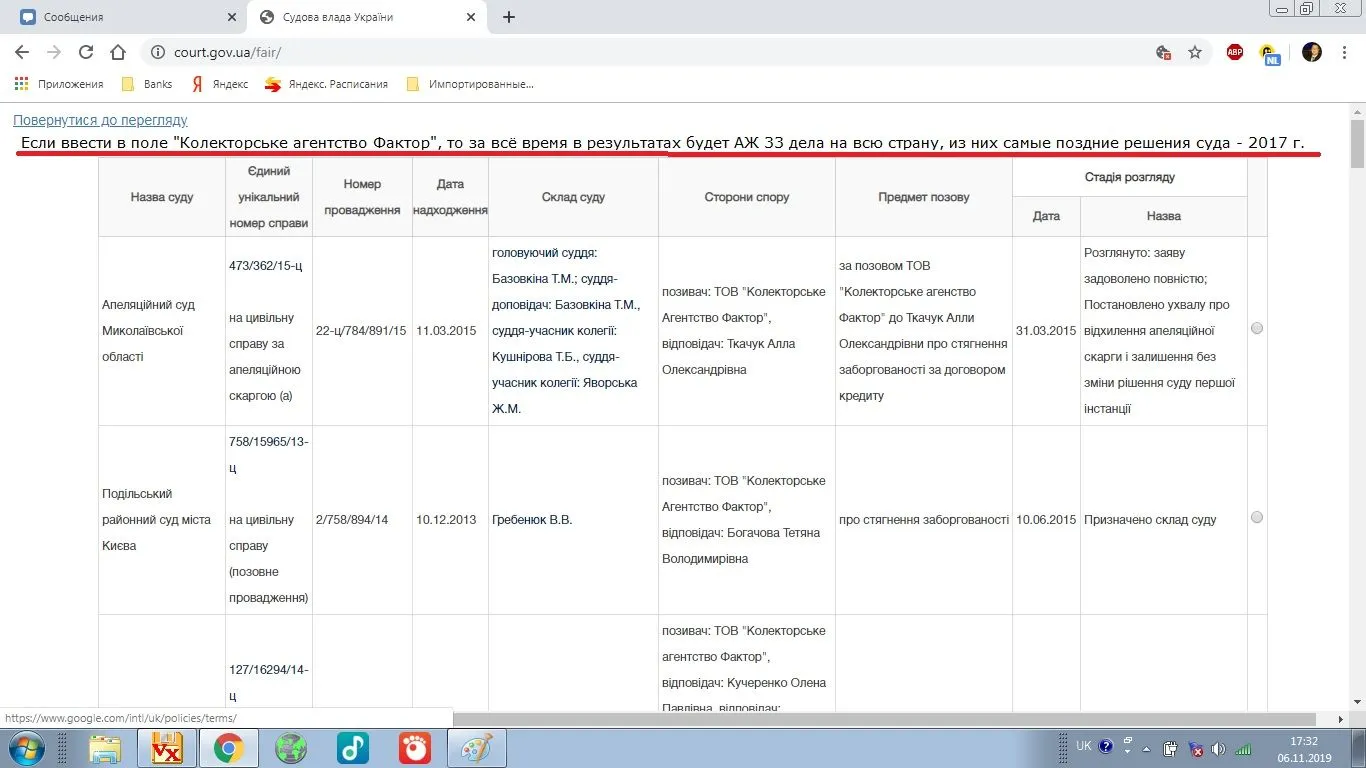
Task: Switch to the Сообщения tab
Action: click(x=120, y=17)
